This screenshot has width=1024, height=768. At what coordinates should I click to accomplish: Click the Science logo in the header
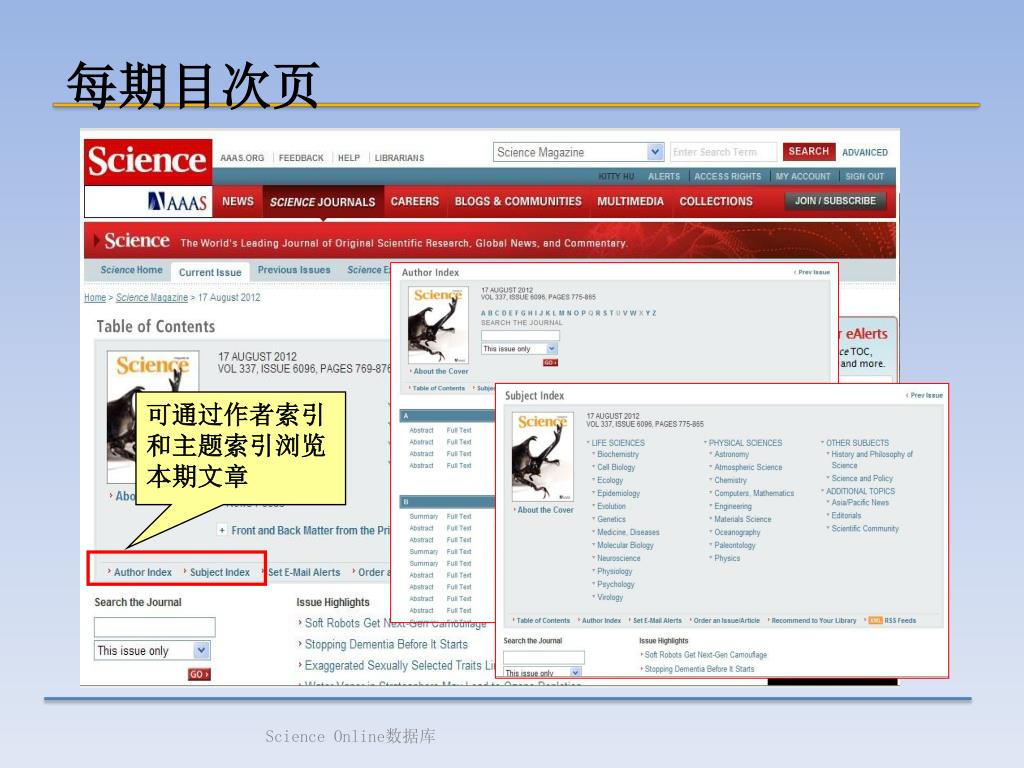[x=148, y=161]
